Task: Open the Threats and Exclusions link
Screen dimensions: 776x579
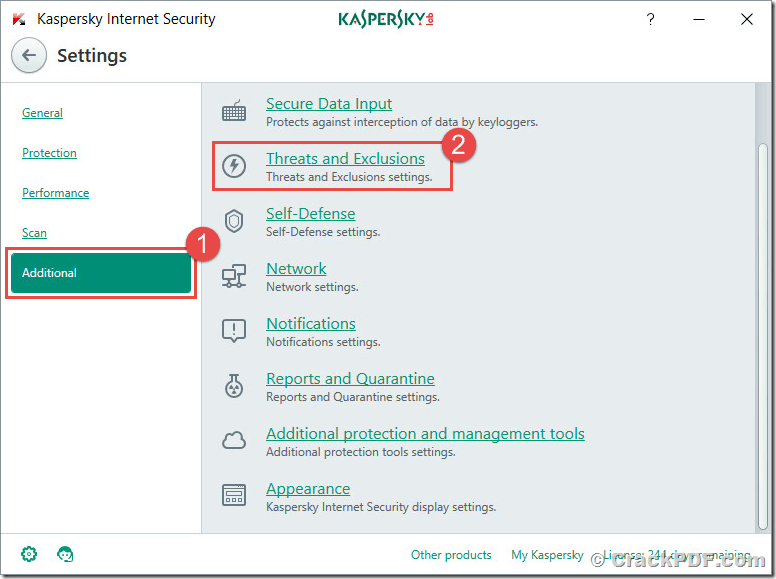Action: click(345, 159)
